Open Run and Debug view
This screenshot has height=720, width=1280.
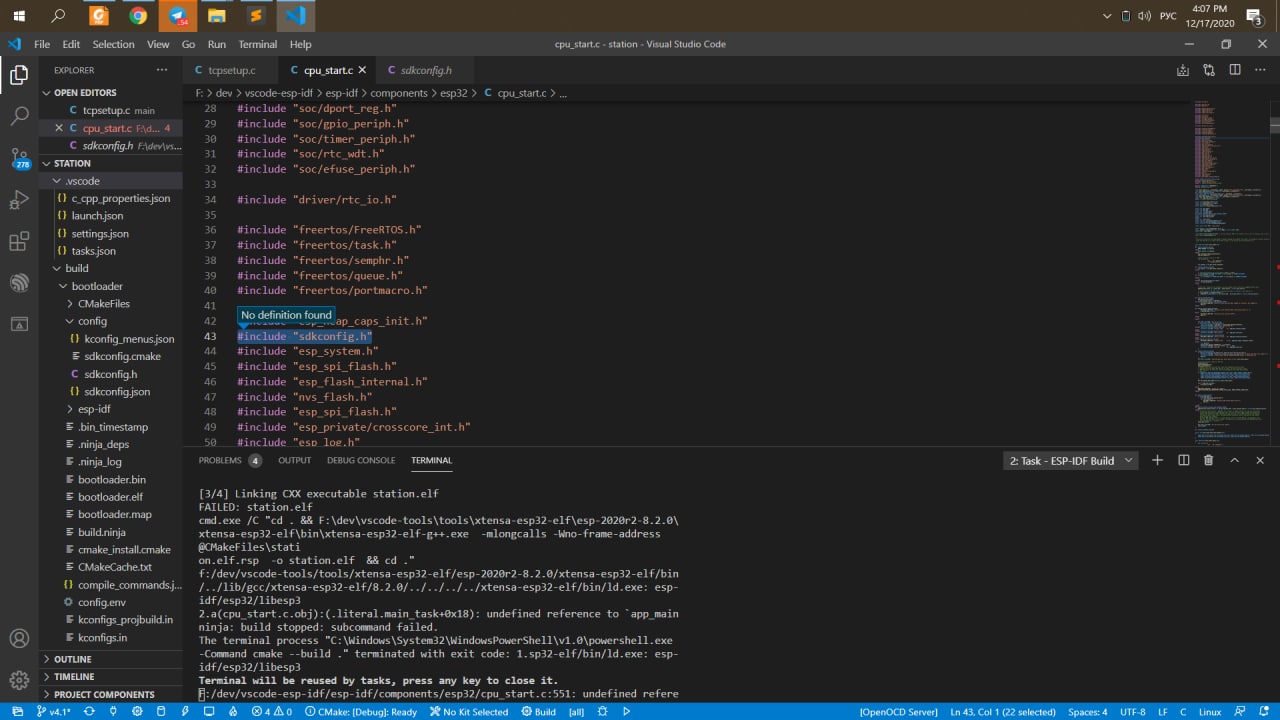(x=19, y=200)
